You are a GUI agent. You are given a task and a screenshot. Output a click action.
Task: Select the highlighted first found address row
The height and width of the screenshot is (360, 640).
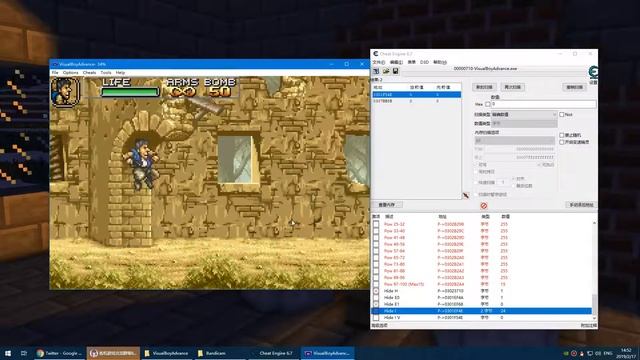point(416,95)
